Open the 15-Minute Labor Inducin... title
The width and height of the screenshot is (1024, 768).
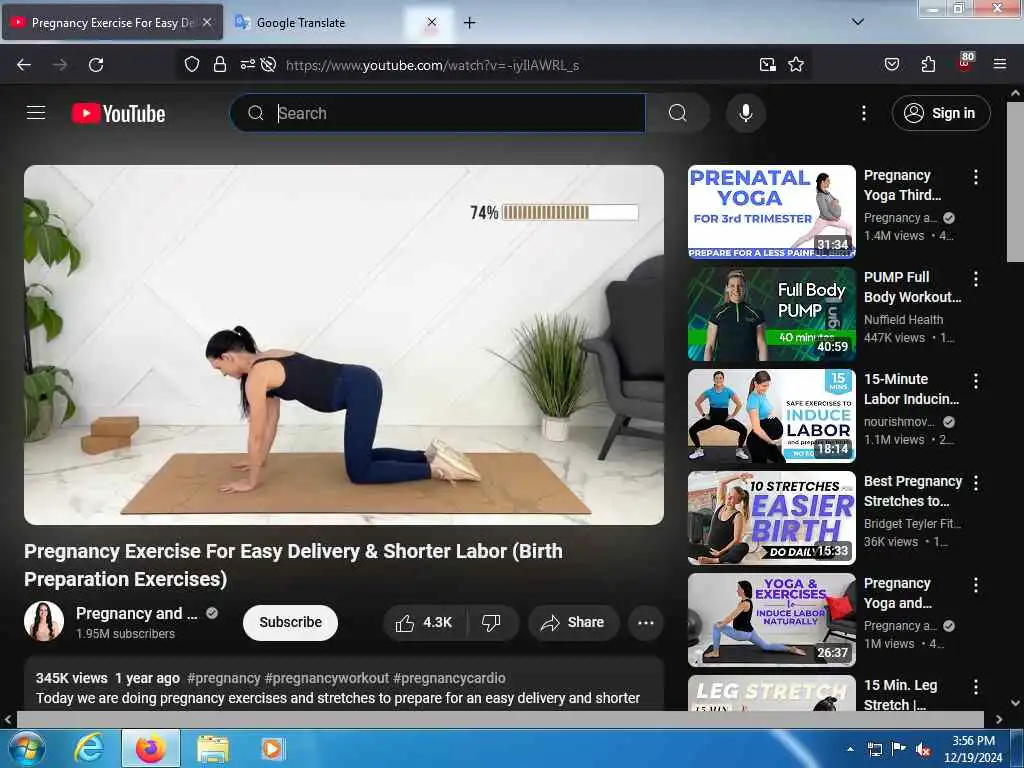(x=912, y=389)
